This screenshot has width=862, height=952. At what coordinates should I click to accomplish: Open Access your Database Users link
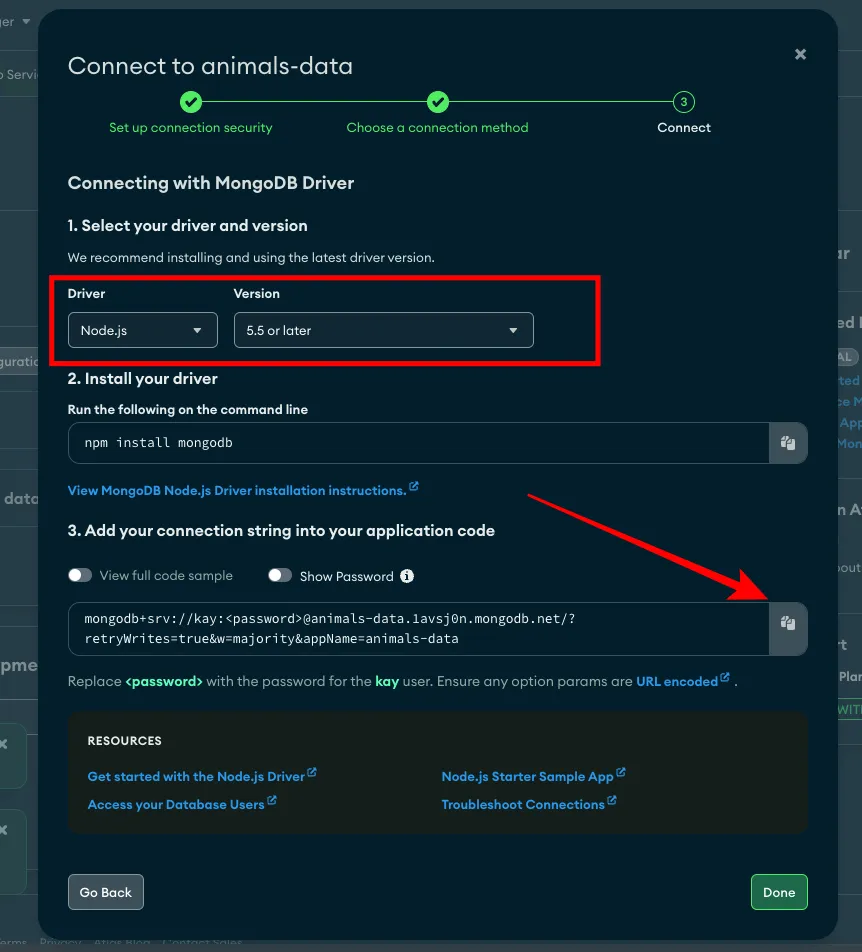tap(182, 804)
